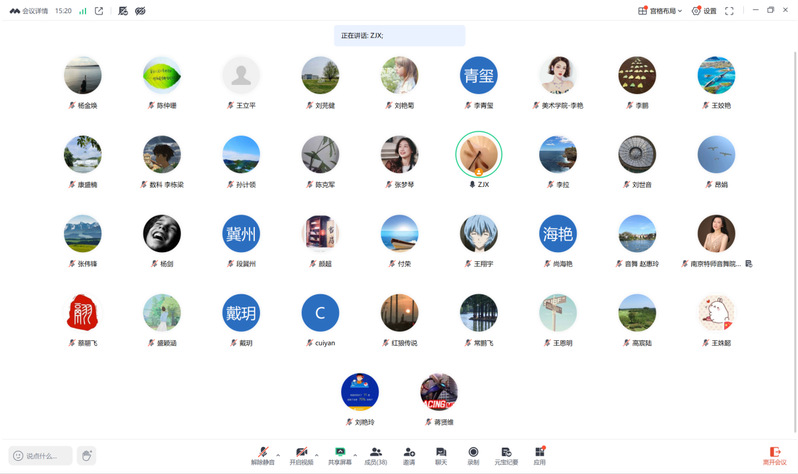798x474 pixels.
Task: Enter fullscreen using the top-right fullscreen icon
Action: 729,11
